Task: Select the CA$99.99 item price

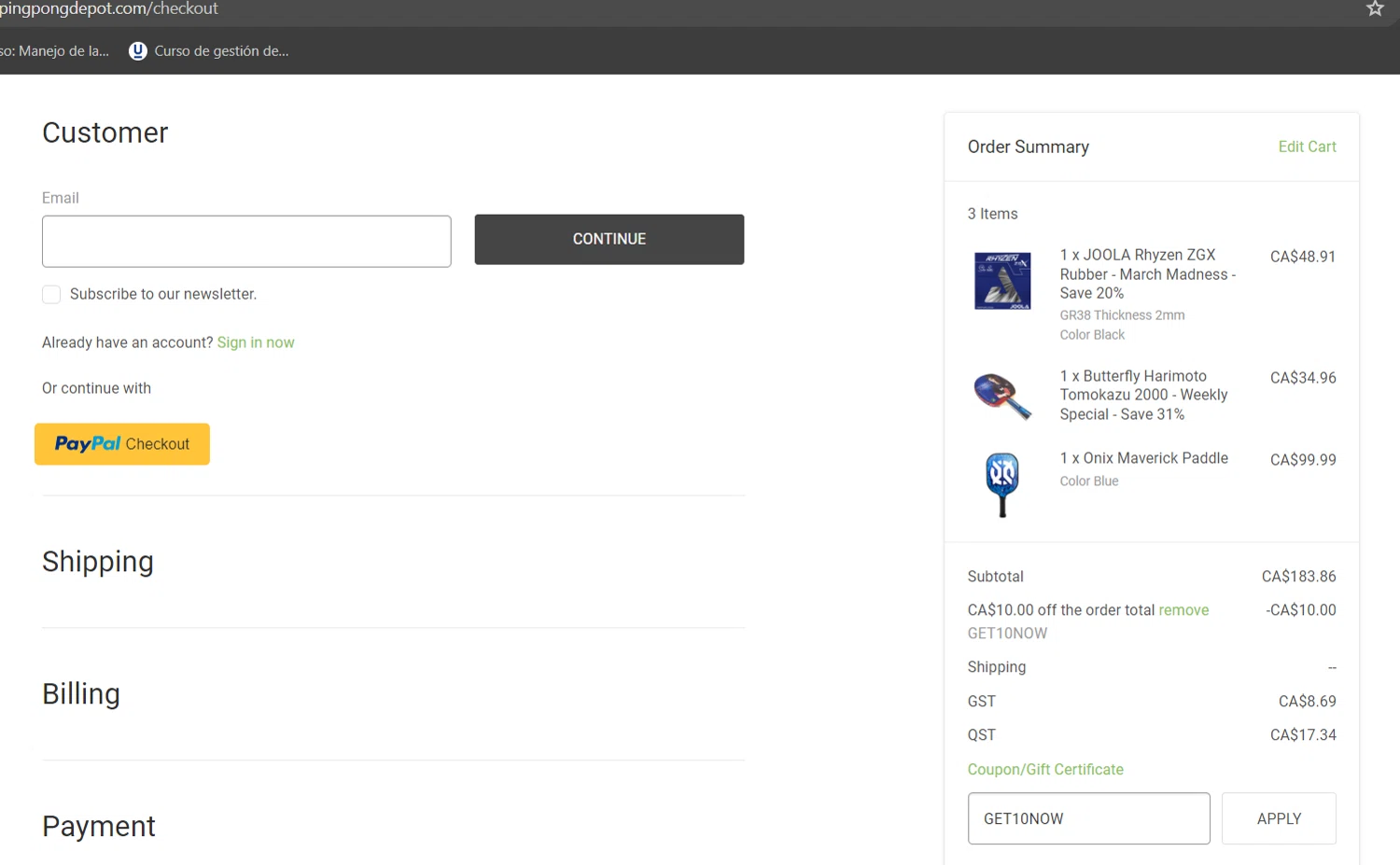Action: click(x=1303, y=460)
